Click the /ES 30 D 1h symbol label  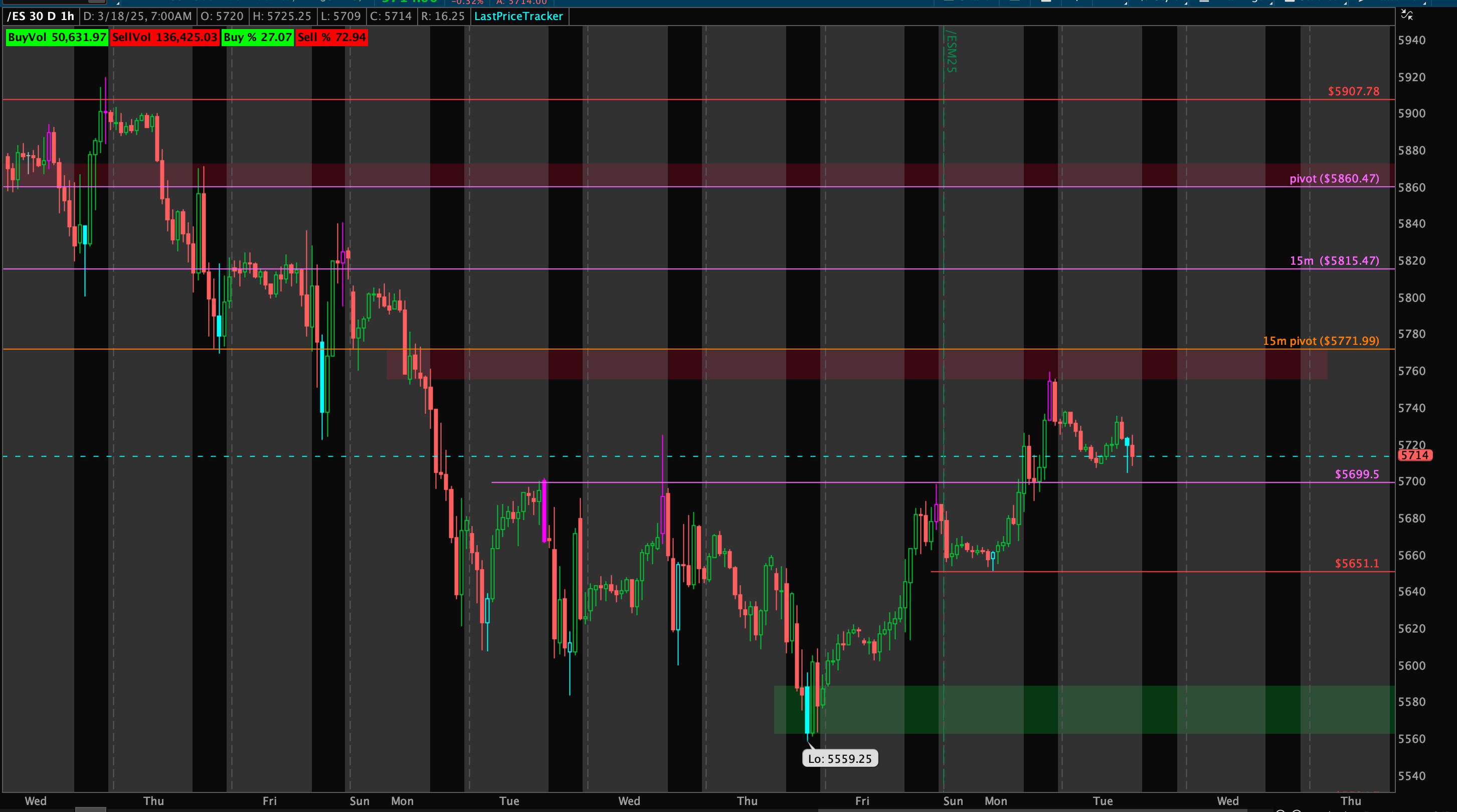click(41, 17)
